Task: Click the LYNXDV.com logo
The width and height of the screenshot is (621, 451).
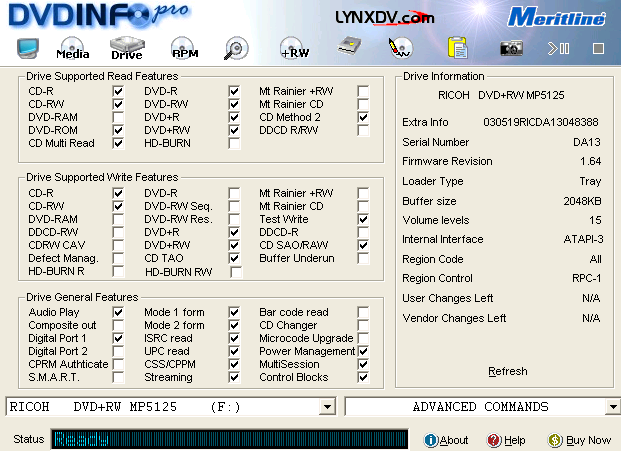Action: point(385,17)
